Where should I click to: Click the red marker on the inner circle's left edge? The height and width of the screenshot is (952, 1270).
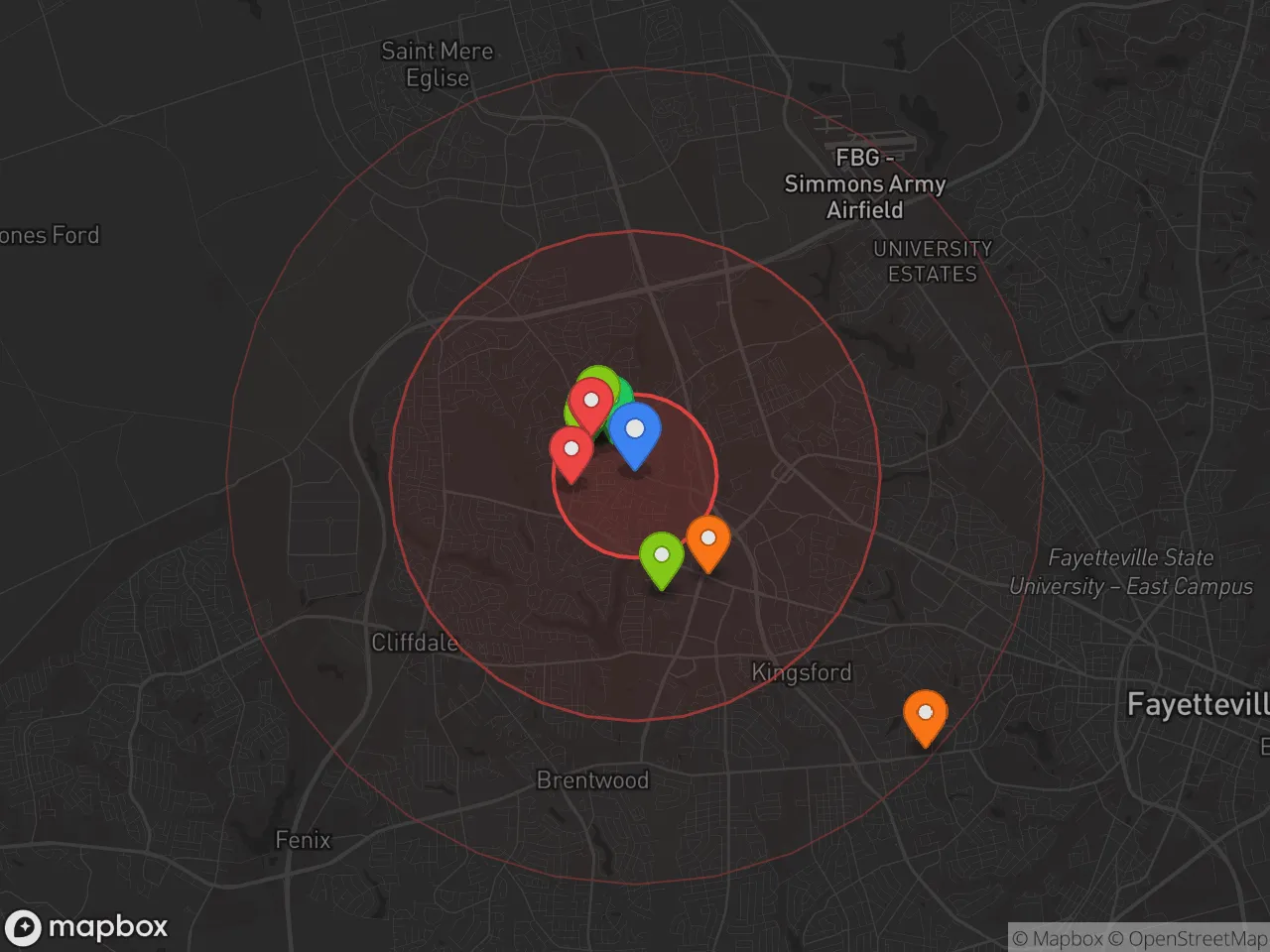pyautogui.click(x=571, y=451)
